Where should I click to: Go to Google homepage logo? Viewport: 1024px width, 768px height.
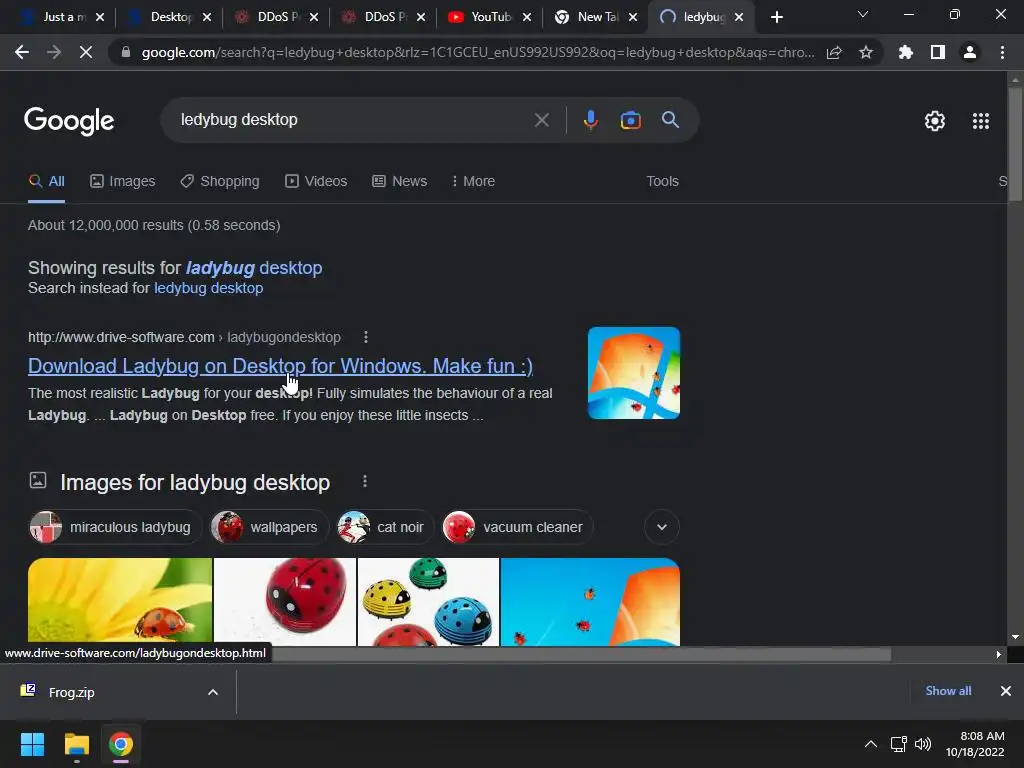coord(69,121)
